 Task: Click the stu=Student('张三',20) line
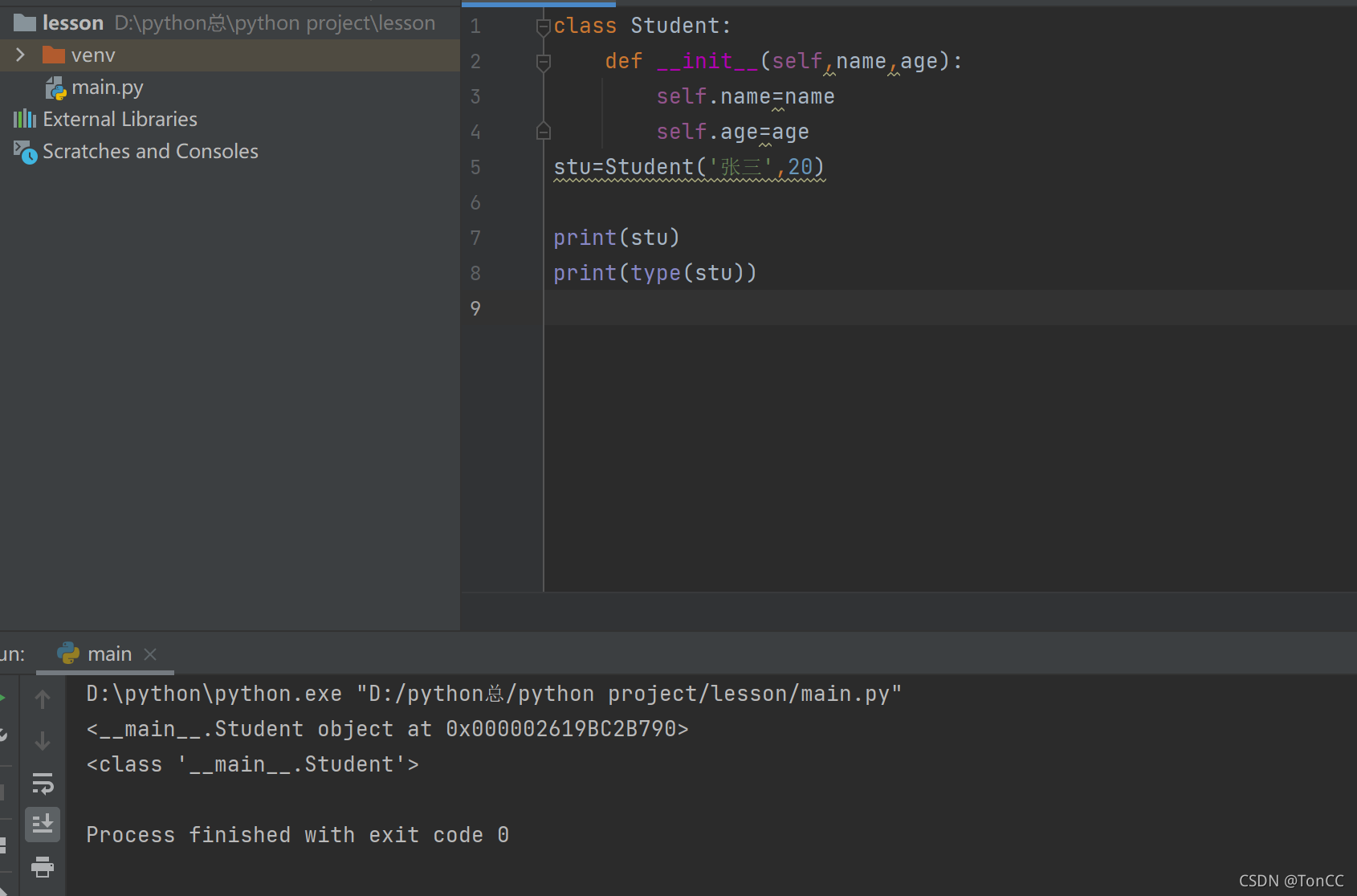click(x=689, y=167)
